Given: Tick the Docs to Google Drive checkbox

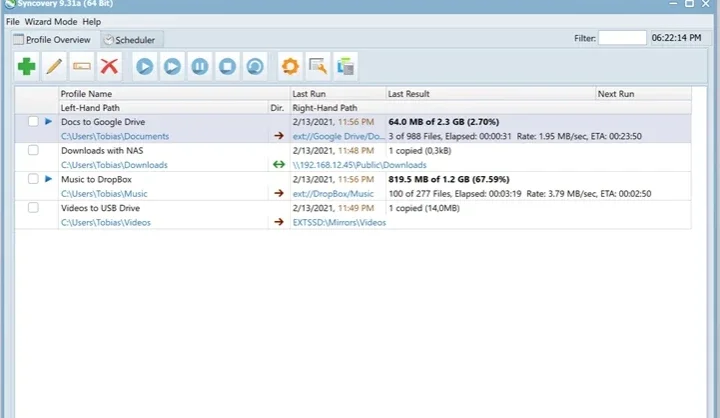Looking at the screenshot, I should pyautogui.click(x=33, y=122).
